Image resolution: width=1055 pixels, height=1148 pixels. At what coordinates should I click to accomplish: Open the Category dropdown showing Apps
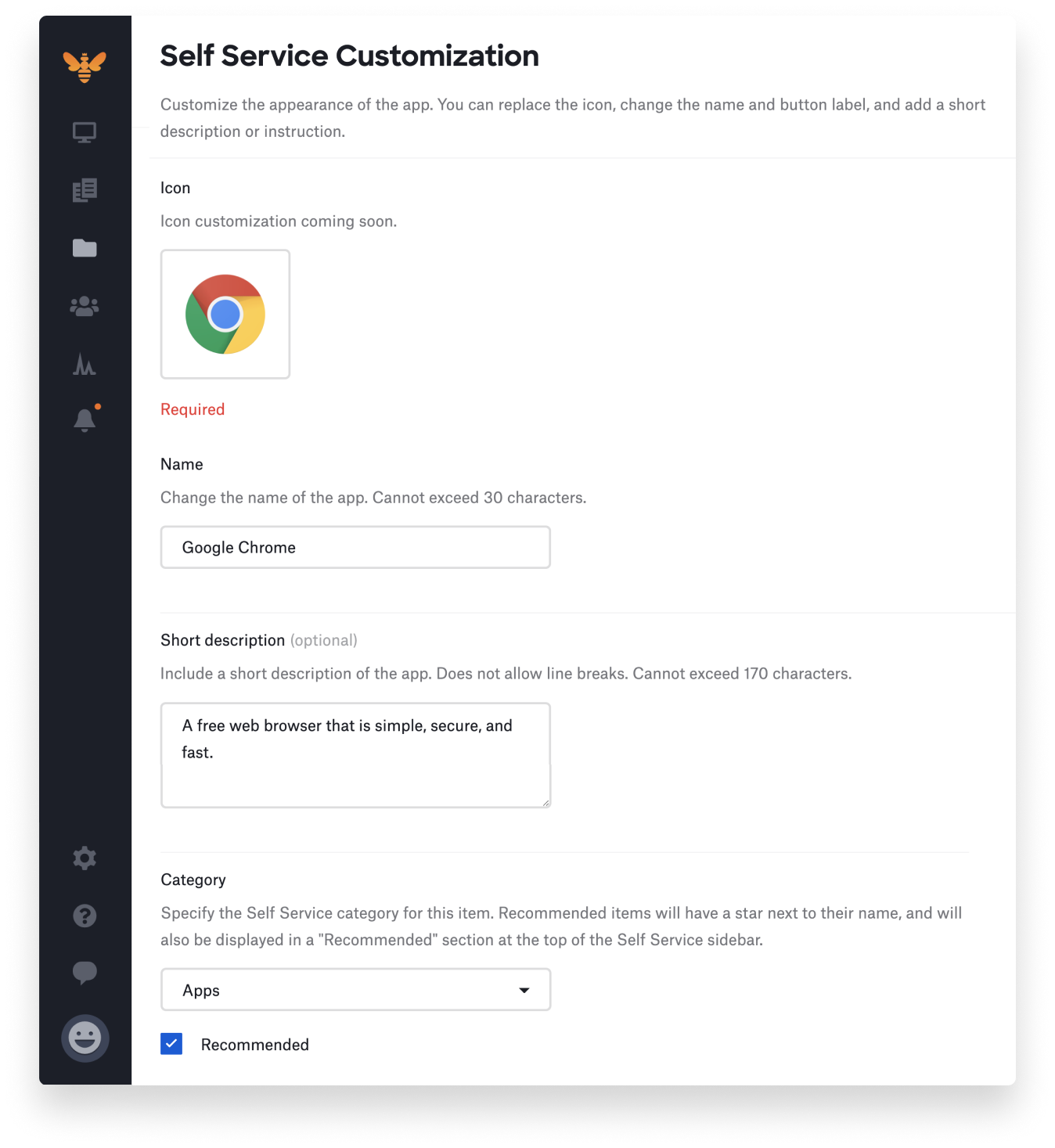click(x=355, y=990)
